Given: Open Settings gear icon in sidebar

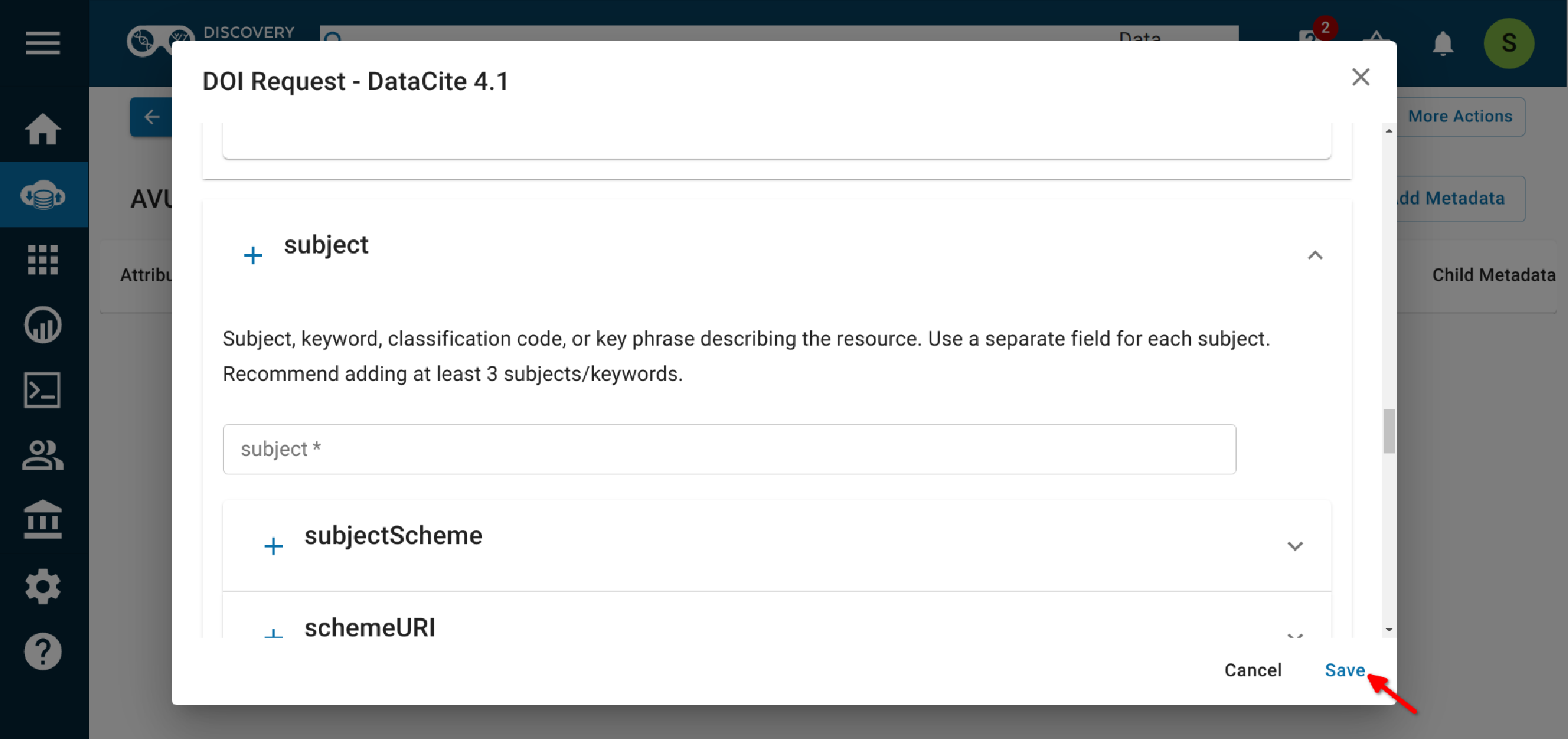Looking at the screenshot, I should [x=43, y=586].
